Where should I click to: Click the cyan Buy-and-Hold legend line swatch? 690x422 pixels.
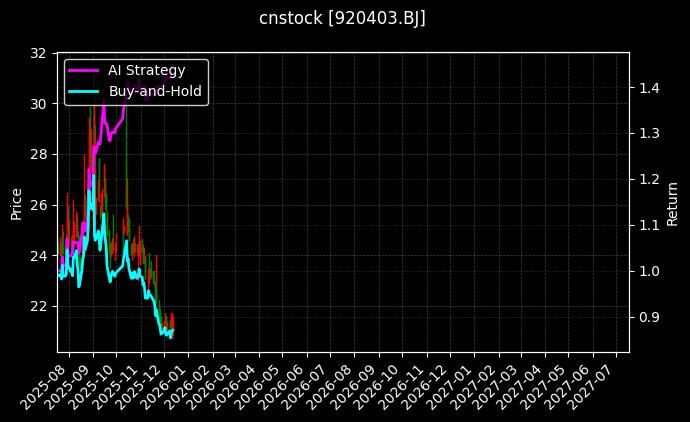(84, 91)
